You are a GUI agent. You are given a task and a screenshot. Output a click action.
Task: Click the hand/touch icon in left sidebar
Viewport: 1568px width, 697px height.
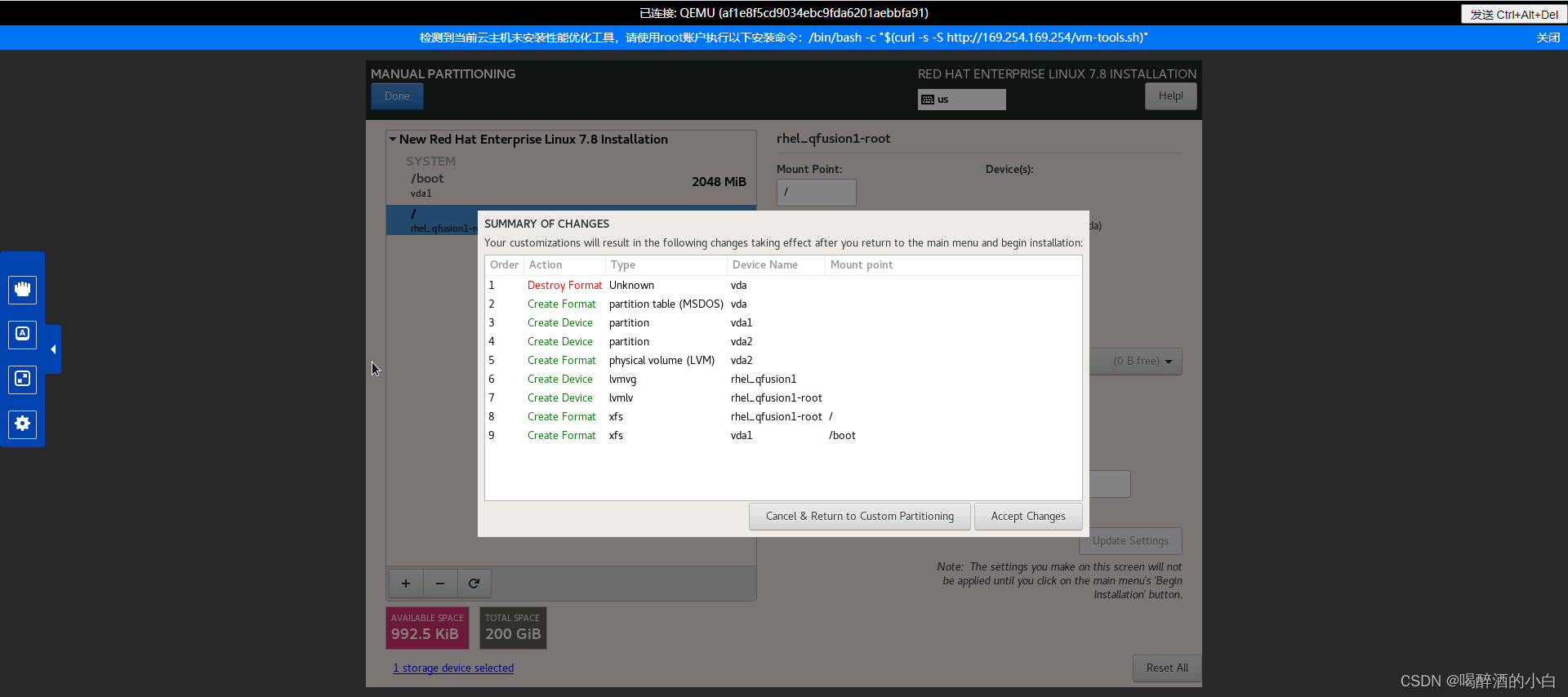(23, 290)
